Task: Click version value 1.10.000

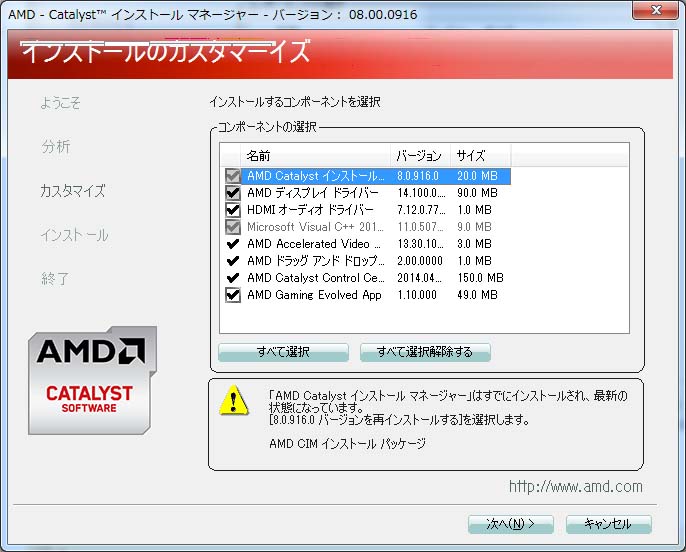Action: (416, 295)
